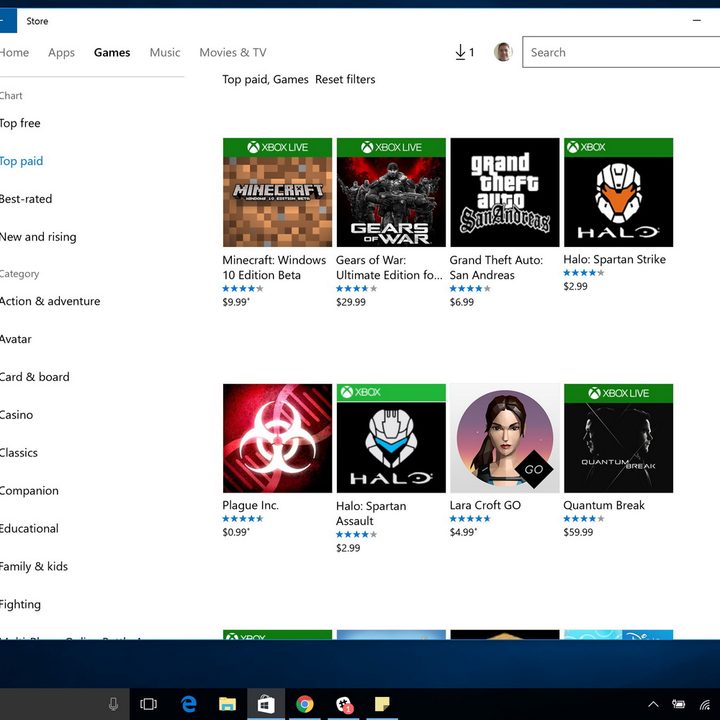Open Minecraft Windows 10 Edition thumbnail

click(277, 192)
